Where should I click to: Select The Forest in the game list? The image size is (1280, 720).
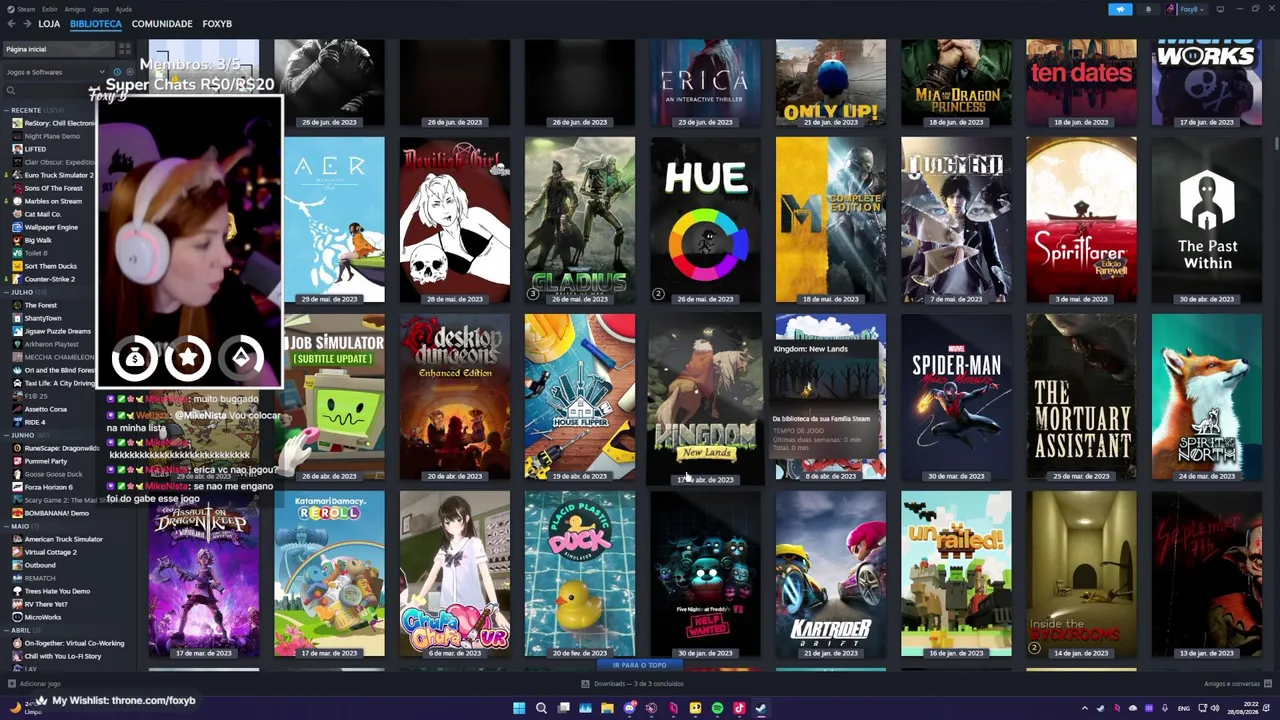(40, 305)
